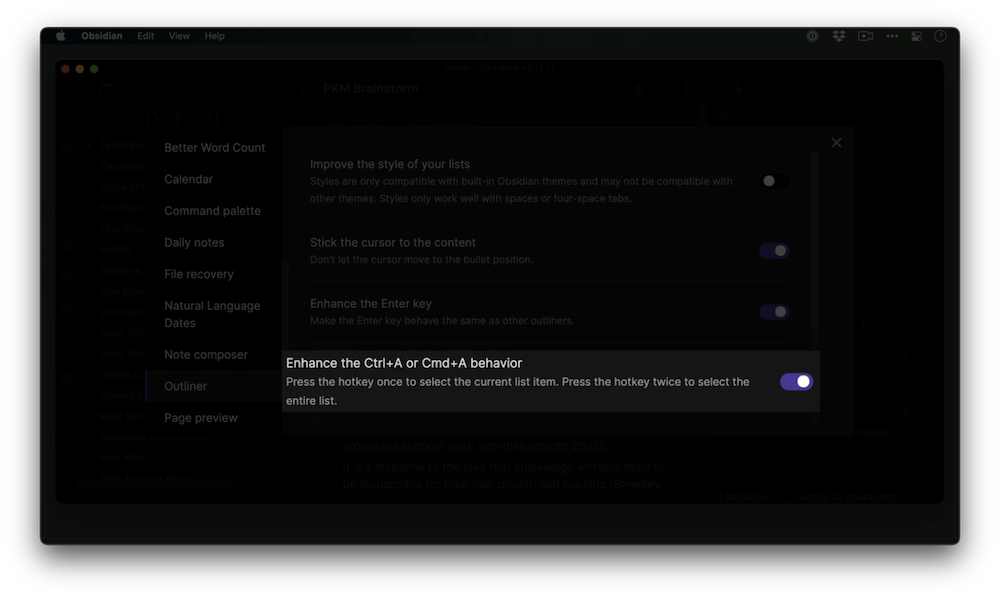Open Better Word Count plugin settings
The width and height of the screenshot is (1000, 598).
pos(214,147)
